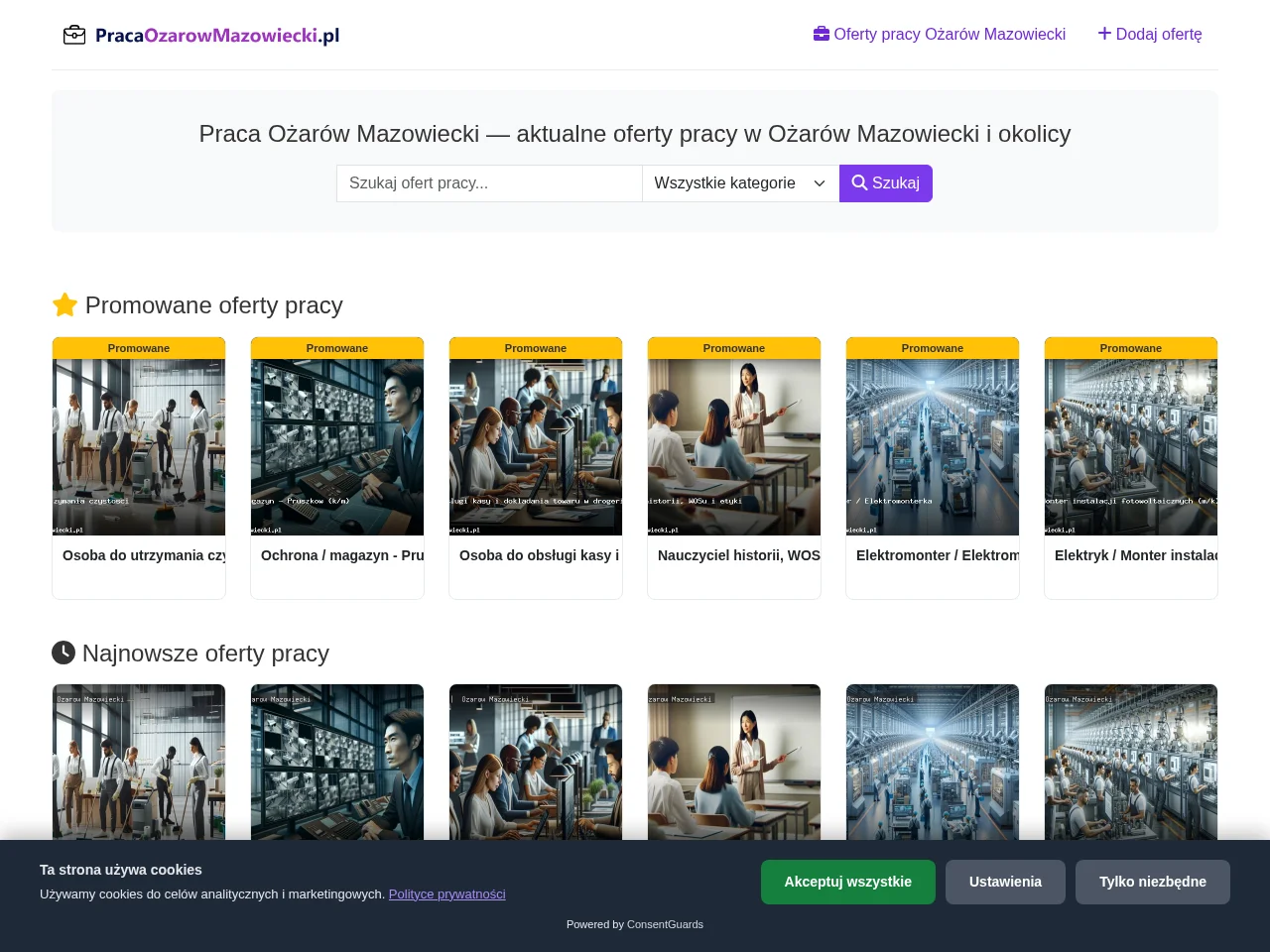Open the PracaOzarowMazowiecki.pl home logo

(201, 36)
